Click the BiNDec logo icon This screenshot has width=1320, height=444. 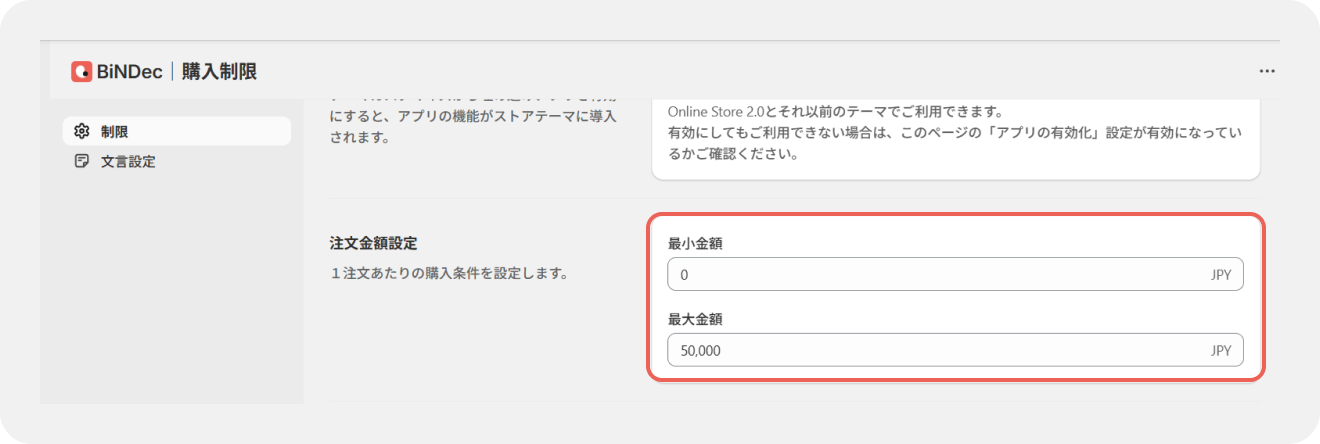pos(82,72)
